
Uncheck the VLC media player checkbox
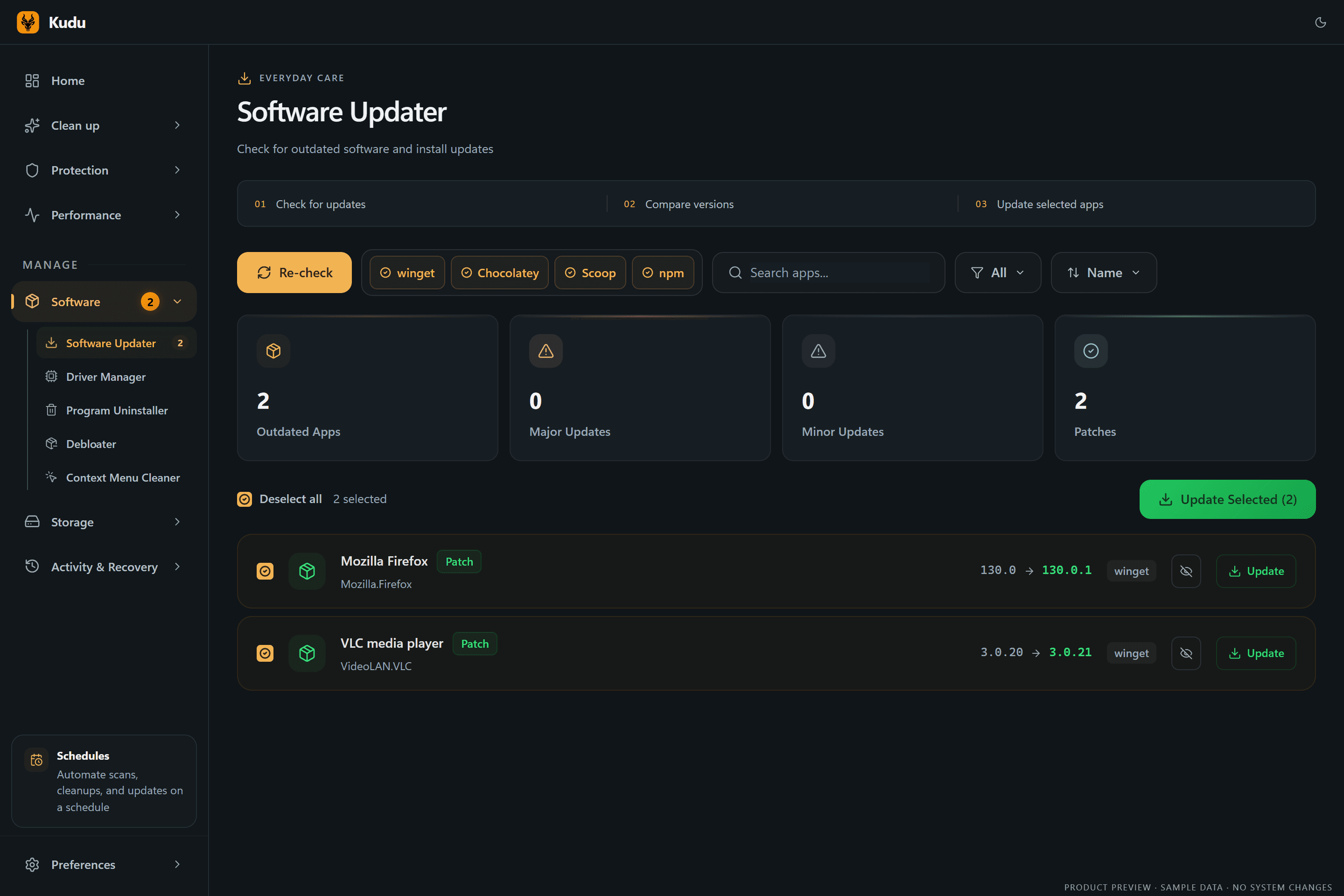[x=265, y=653]
